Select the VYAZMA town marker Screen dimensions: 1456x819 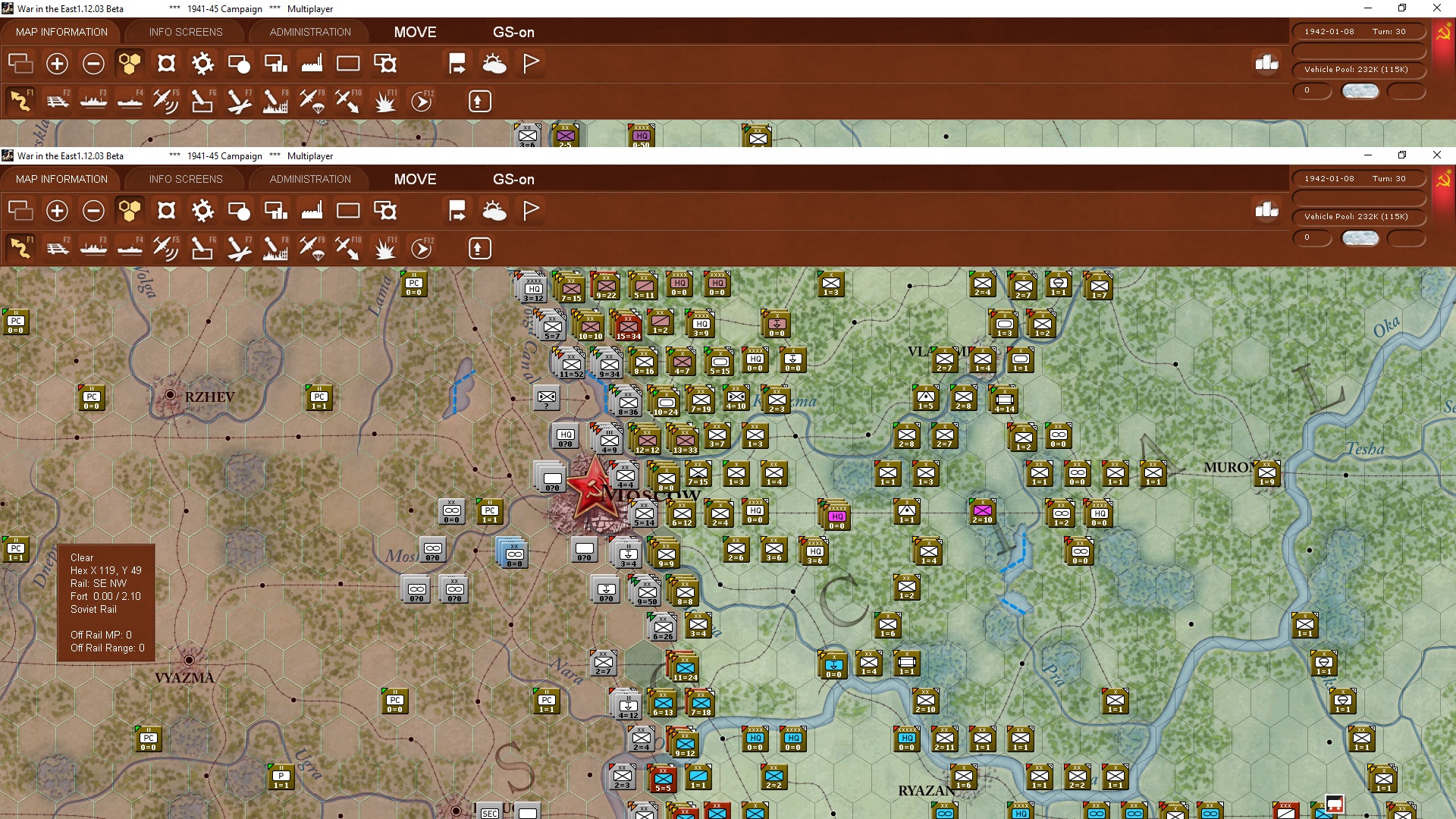tap(189, 660)
